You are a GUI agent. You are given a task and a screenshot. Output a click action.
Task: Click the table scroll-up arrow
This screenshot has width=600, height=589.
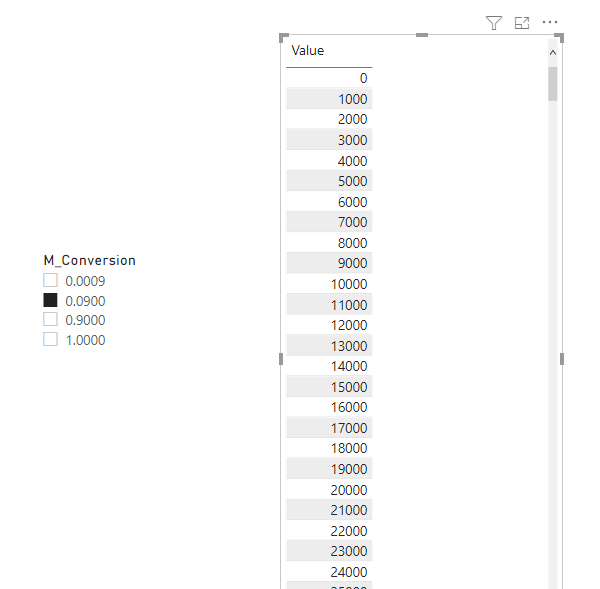(x=553, y=53)
